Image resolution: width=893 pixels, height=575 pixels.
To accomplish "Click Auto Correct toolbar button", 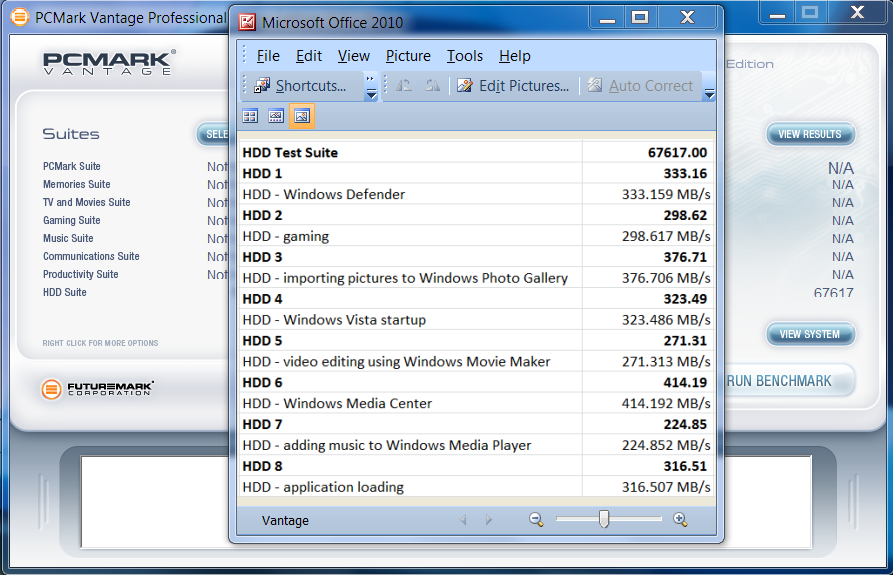I will pos(640,86).
